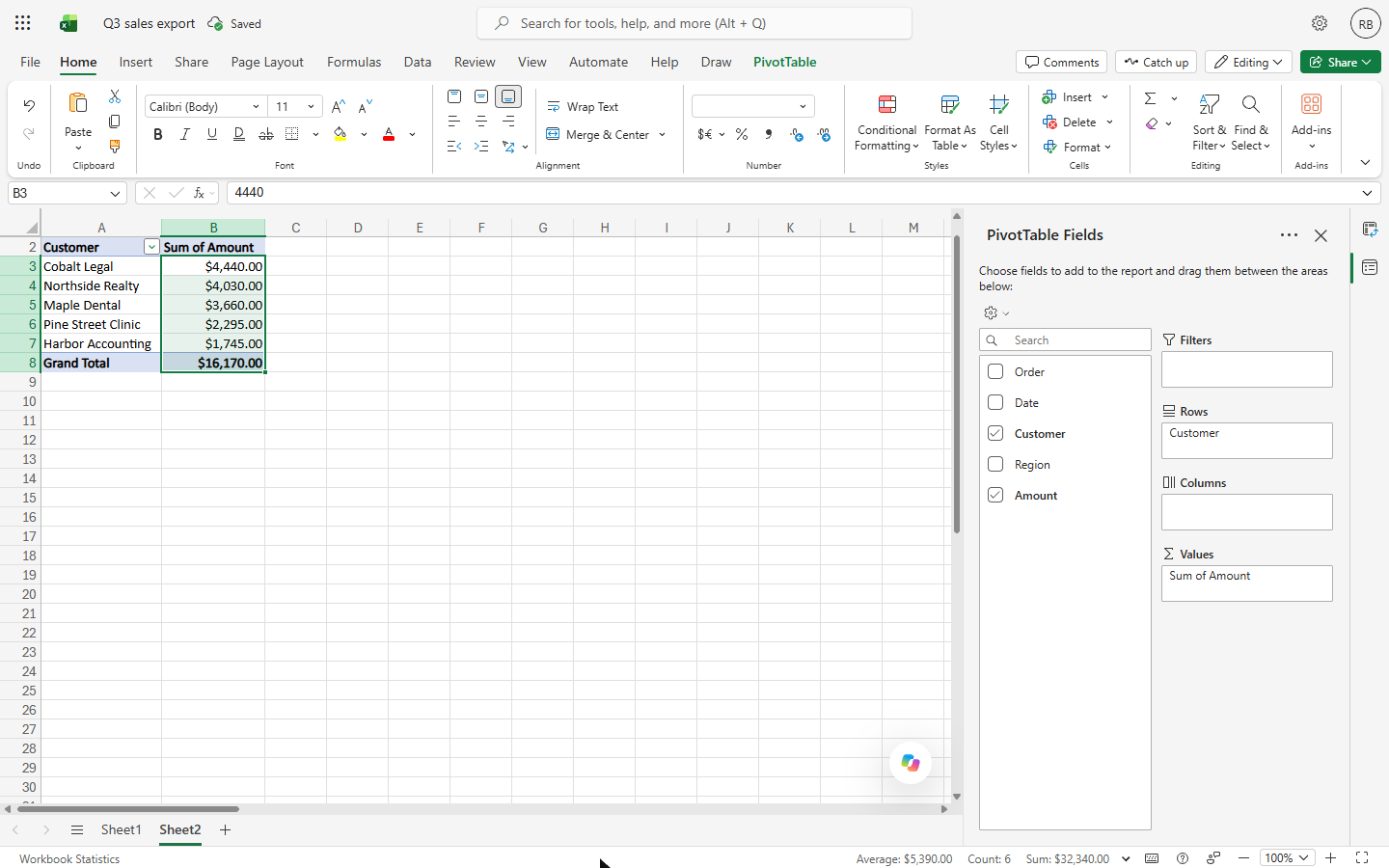The width and height of the screenshot is (1389, 868).
Task: Click the font color red A swatch
Action: (x=388, y=134)
